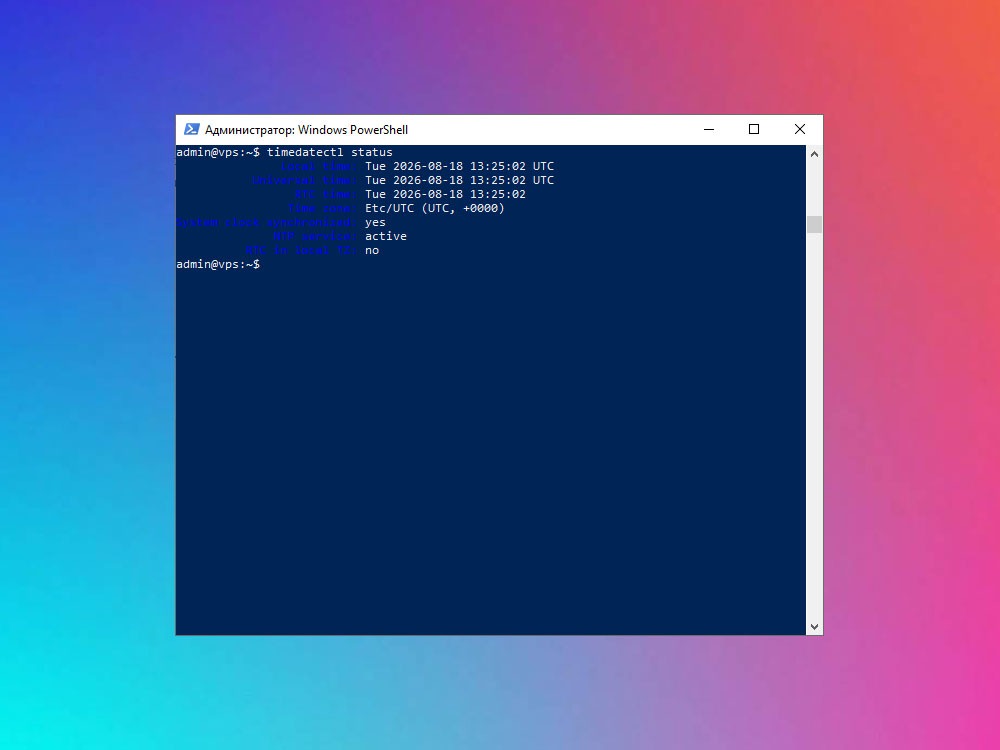Click the 'Etc/UTC (UTC, +0000)' time zone value

point(435,208)
